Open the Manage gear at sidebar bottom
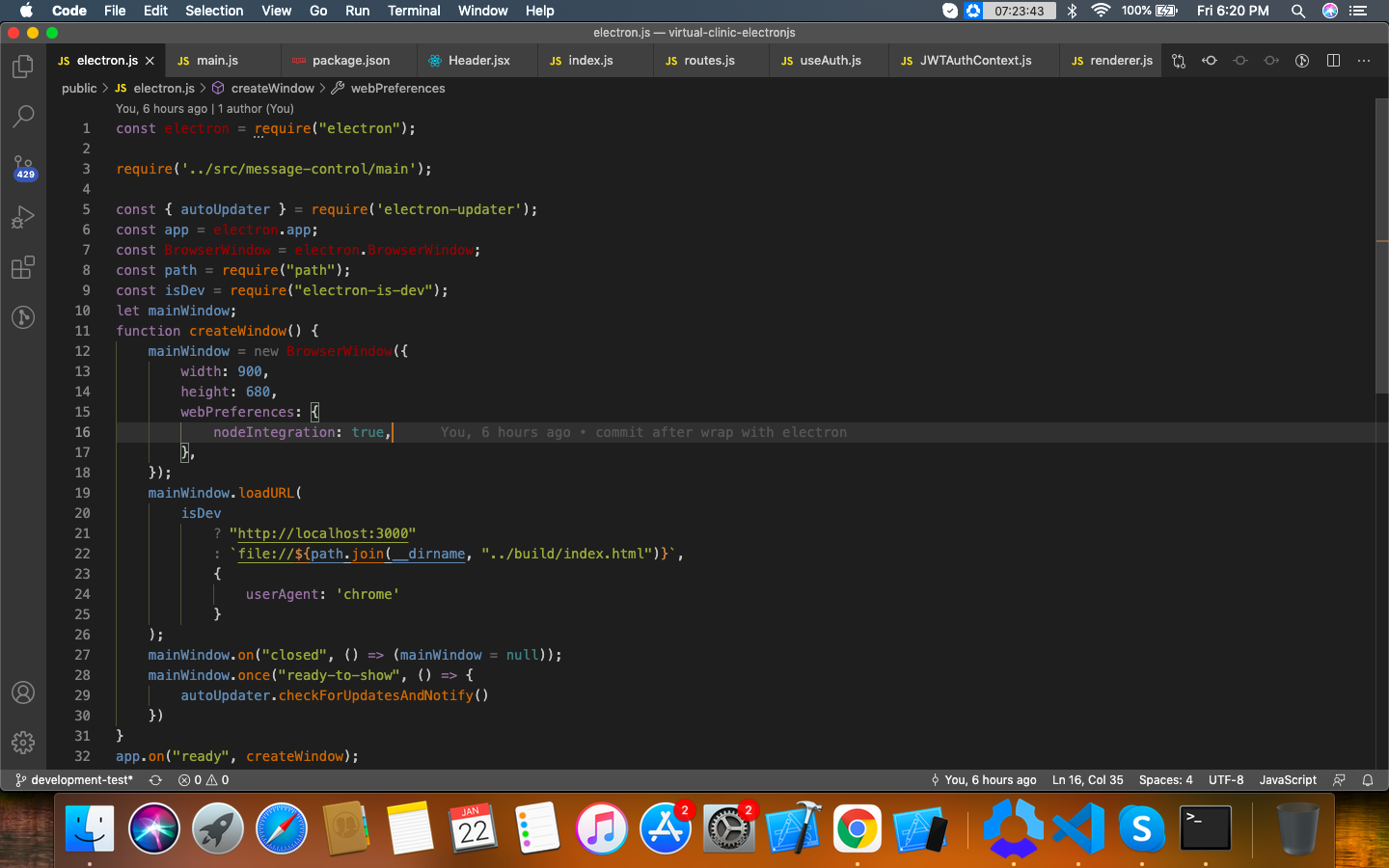This screenshot has height=868, width=1389. [22, 743]
